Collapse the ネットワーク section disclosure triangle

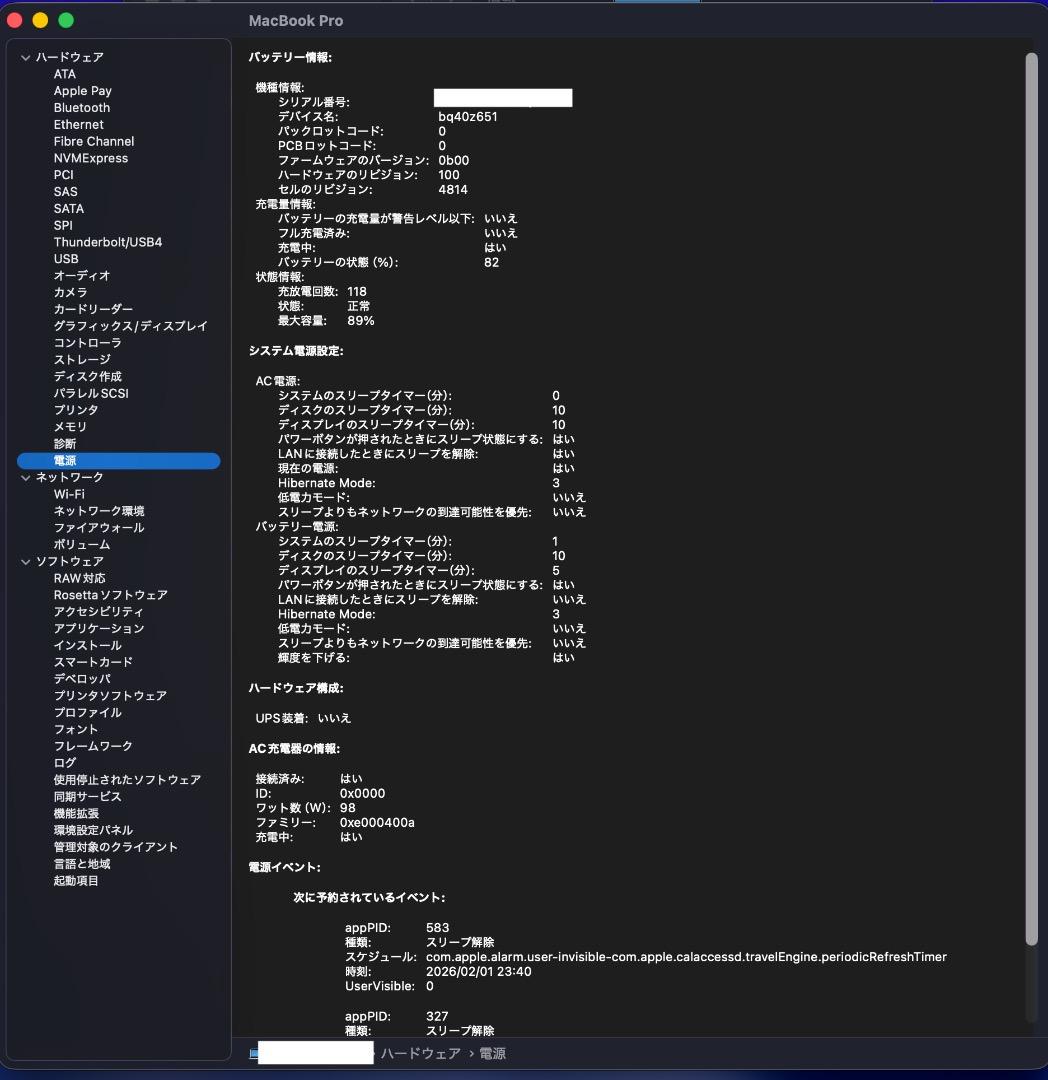tap(25, 478)
